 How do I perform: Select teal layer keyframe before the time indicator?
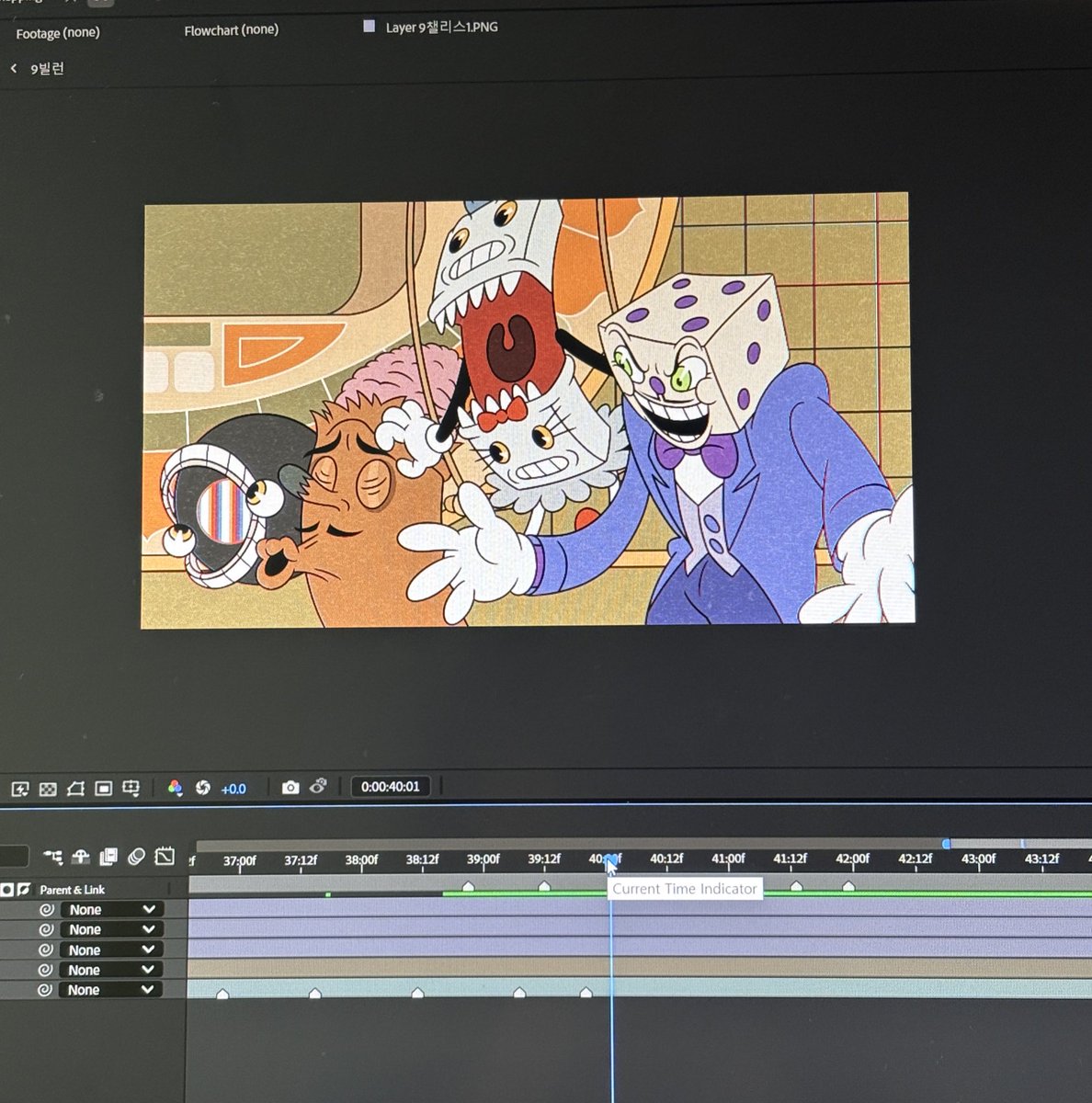586,993
